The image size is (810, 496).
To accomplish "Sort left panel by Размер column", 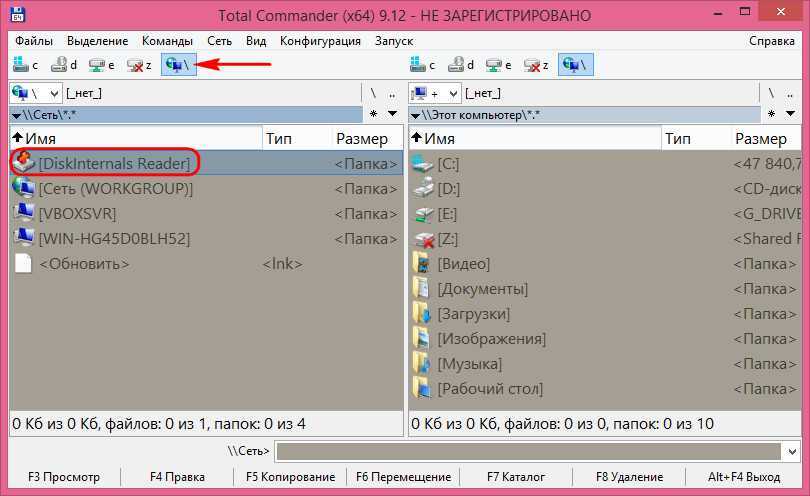I will pos(362,138).
